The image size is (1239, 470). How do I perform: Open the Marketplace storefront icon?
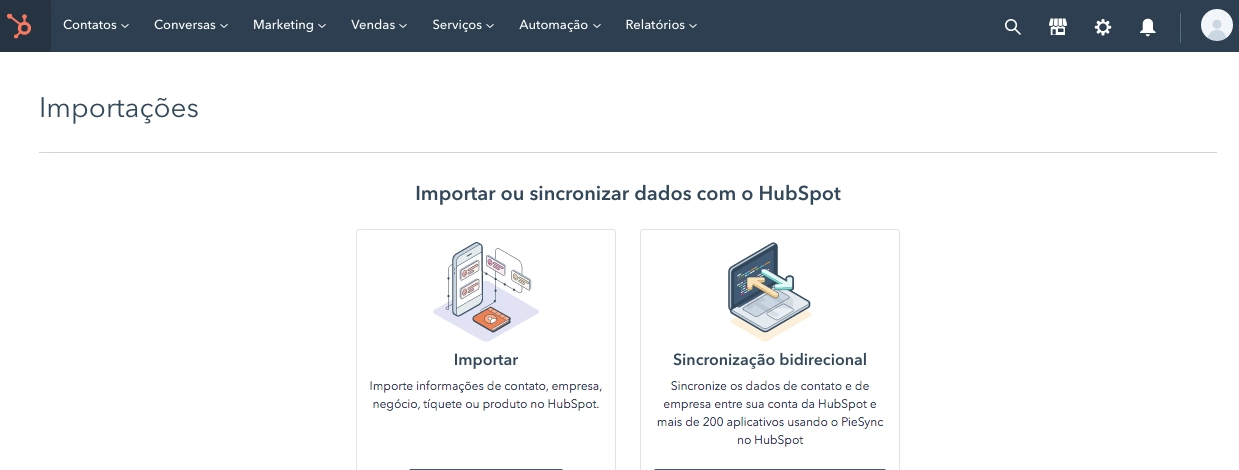click(1058, 27)
